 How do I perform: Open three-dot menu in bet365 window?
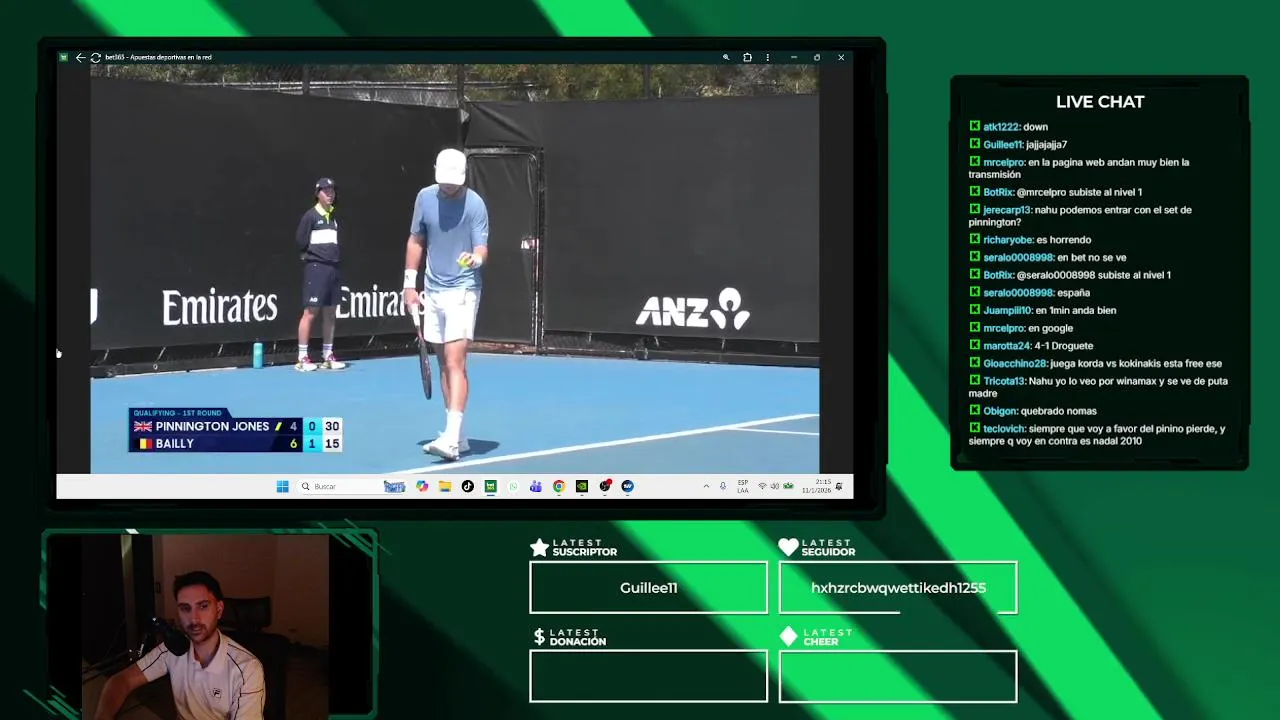768,57
